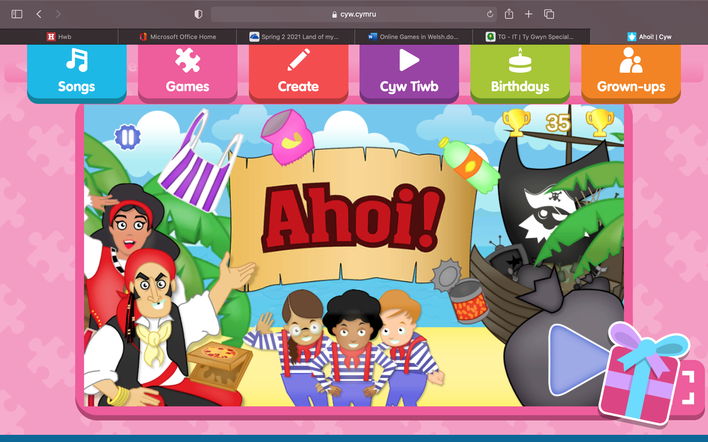
Task: Go forward with the right chevron
Action: 58,14
